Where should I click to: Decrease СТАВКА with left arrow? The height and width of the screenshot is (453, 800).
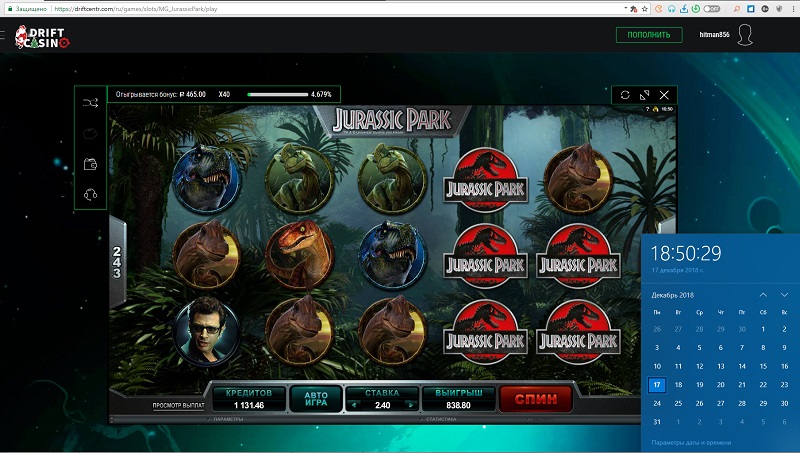pos(354,405)
